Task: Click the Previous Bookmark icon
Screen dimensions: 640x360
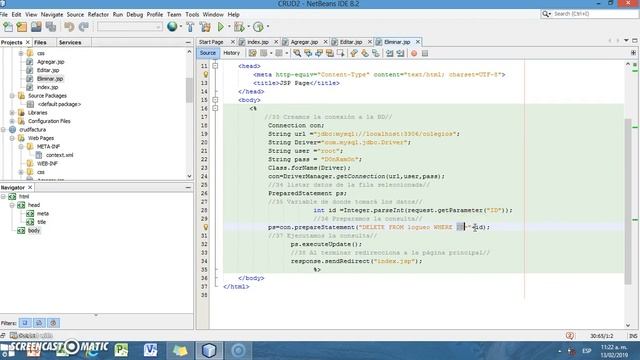Action: pos(354,53)
